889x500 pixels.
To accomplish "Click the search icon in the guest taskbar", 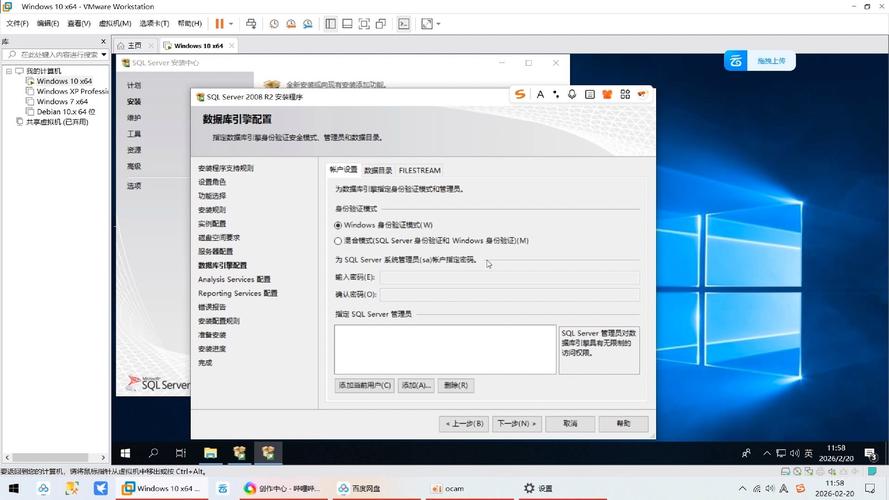I will (x=153, y=452).
